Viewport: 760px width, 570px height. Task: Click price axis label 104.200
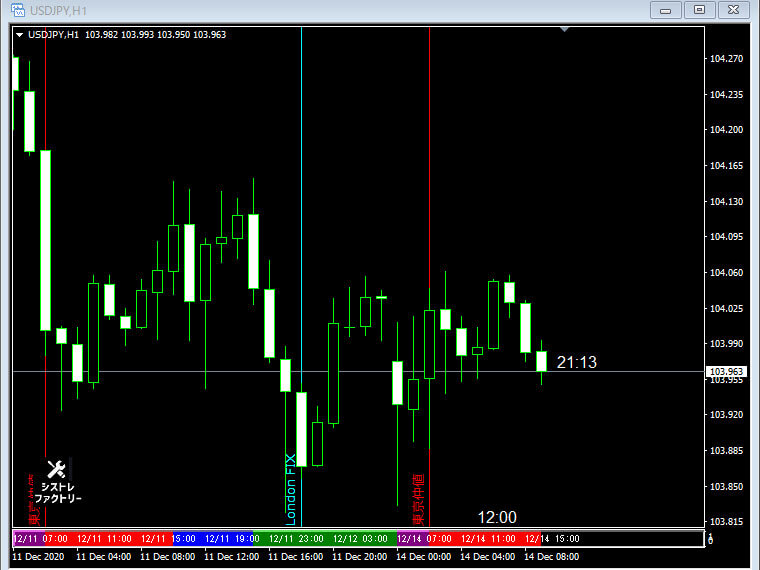[x=726, y=129]
